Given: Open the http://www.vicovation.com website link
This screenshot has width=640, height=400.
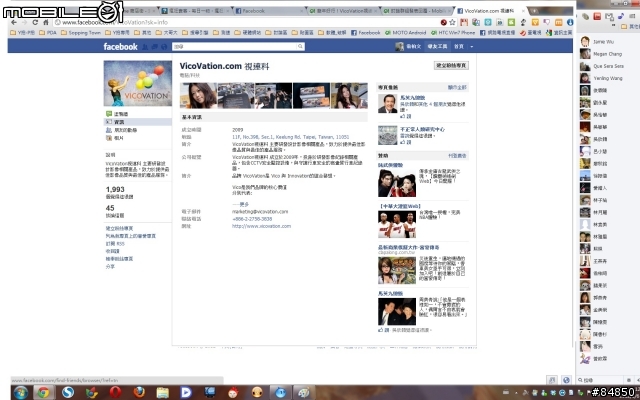Looking at the screenshot, I should coord(261,226).
